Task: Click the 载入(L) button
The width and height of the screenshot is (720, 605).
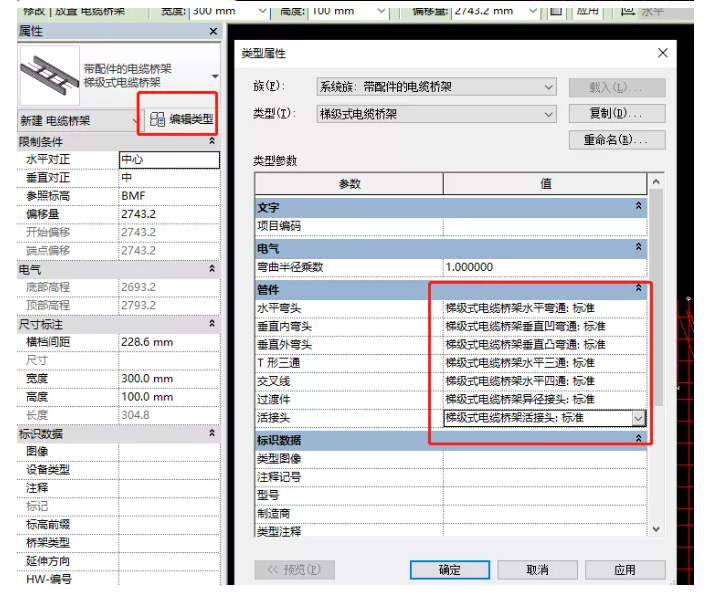Action: coord(617,88)
